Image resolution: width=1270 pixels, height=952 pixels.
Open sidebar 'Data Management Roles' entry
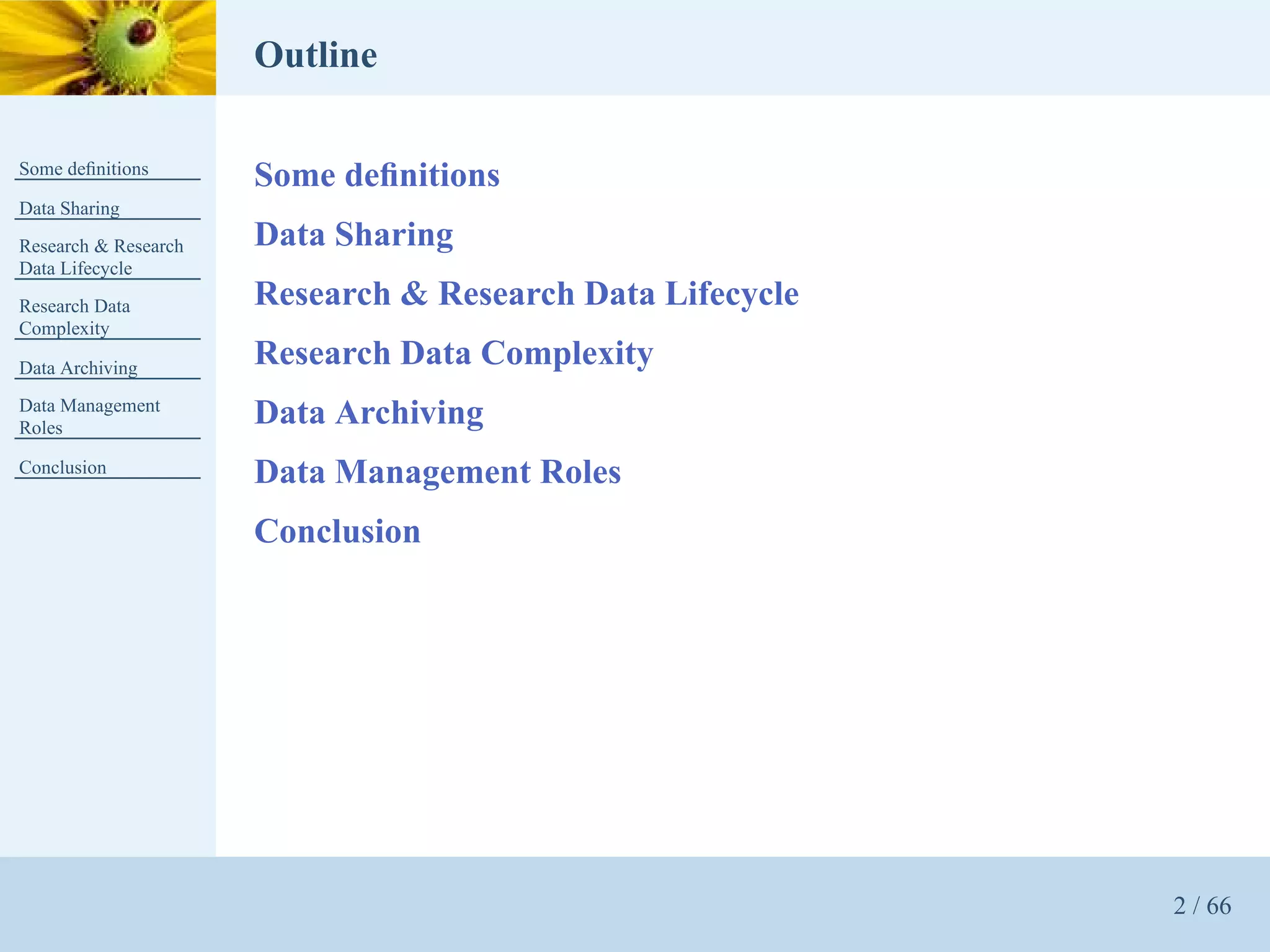tap(89, 416)
